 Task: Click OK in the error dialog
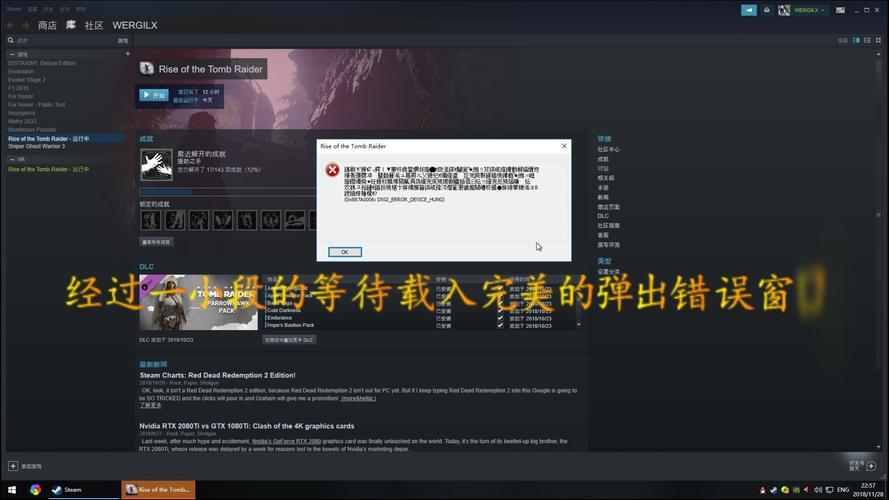(345, 252)
